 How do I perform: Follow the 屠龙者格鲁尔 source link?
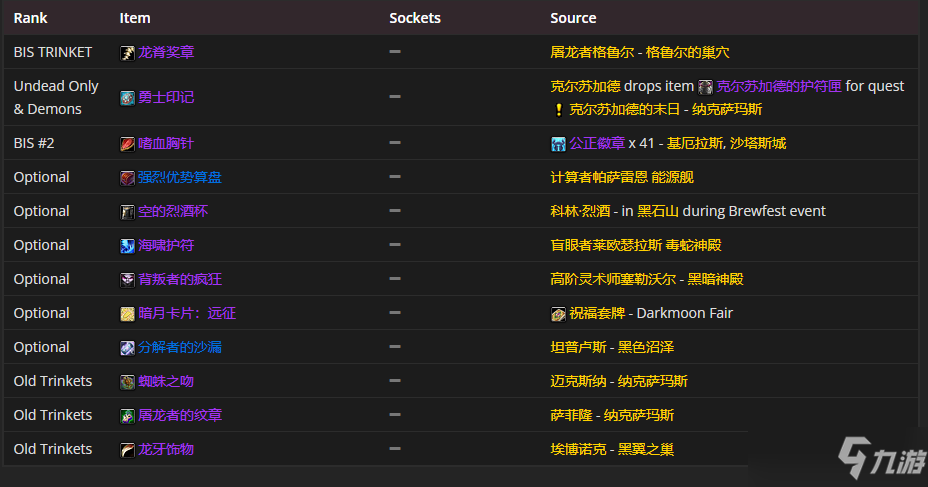592,52
